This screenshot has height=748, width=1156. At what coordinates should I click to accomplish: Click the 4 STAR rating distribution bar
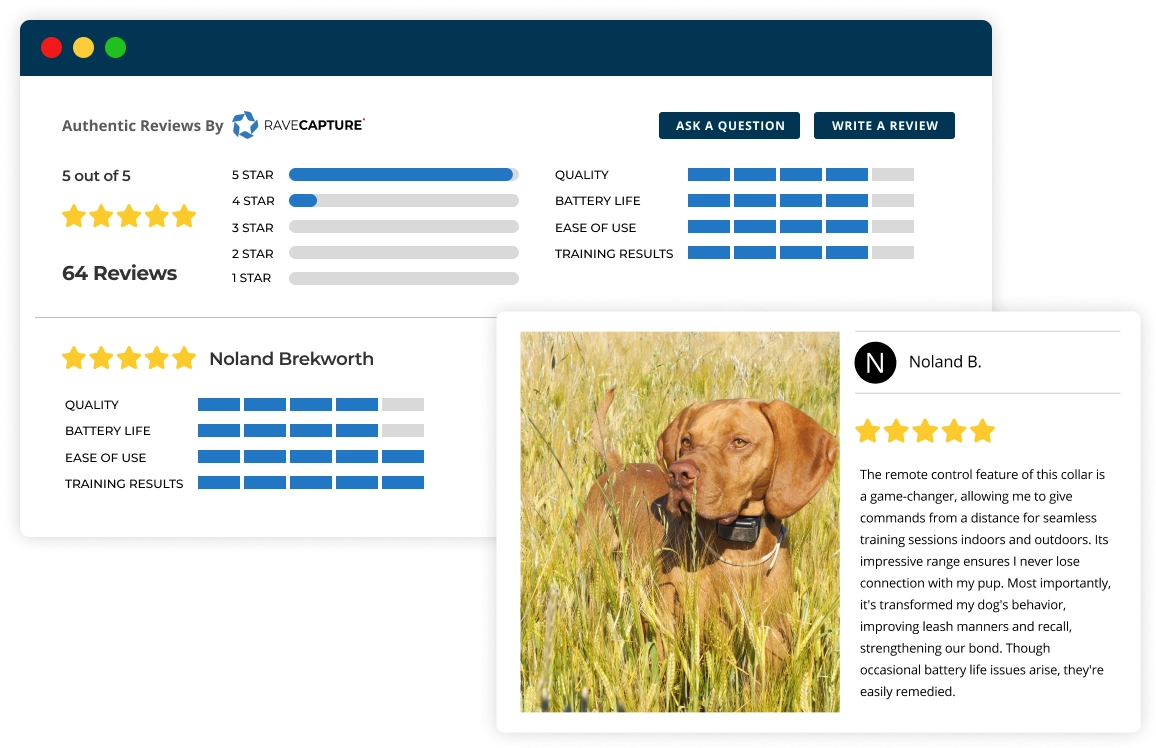pyautogui.click(x=403, y=200)
